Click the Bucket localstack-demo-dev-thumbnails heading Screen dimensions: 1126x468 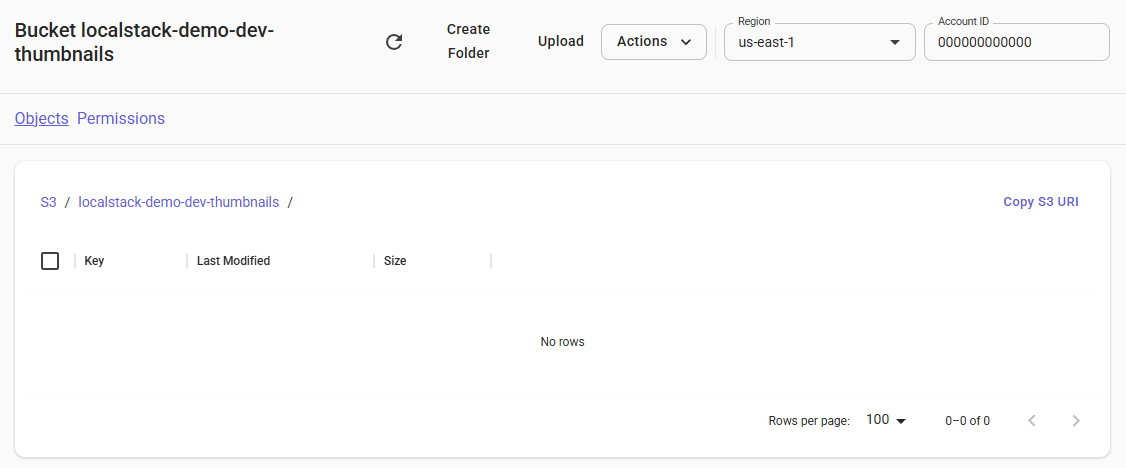click(144, 42)
